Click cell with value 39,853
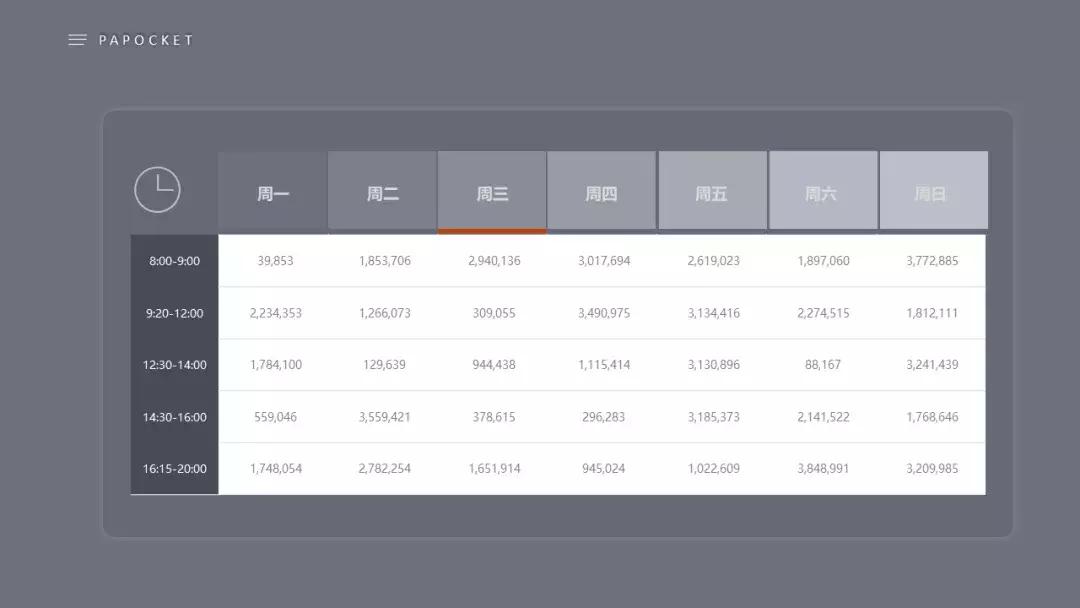Image resolution: width=1080 pixels, height=608 pixels. click(275, 261)
